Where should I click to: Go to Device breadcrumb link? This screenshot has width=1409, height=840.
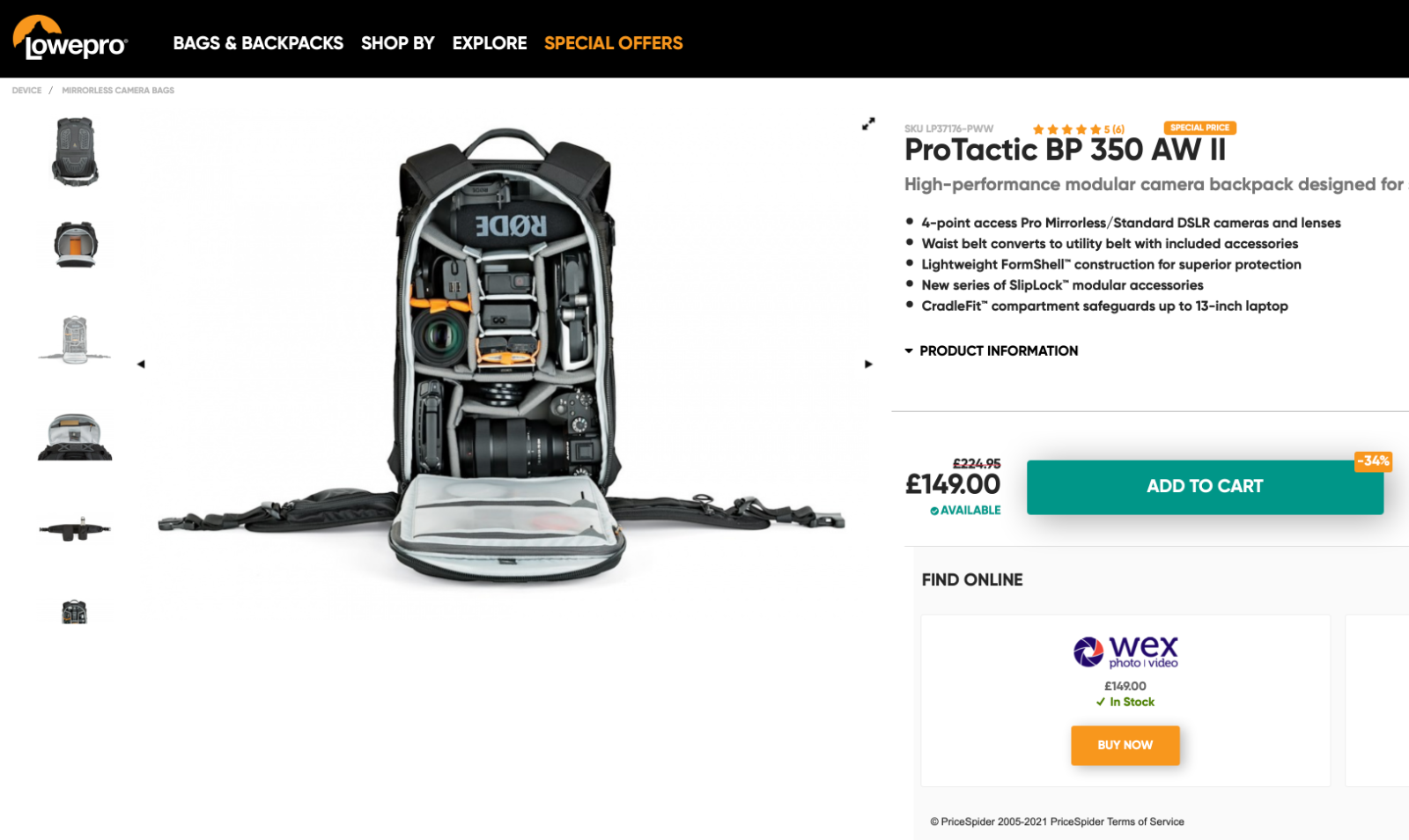point(26,91)
